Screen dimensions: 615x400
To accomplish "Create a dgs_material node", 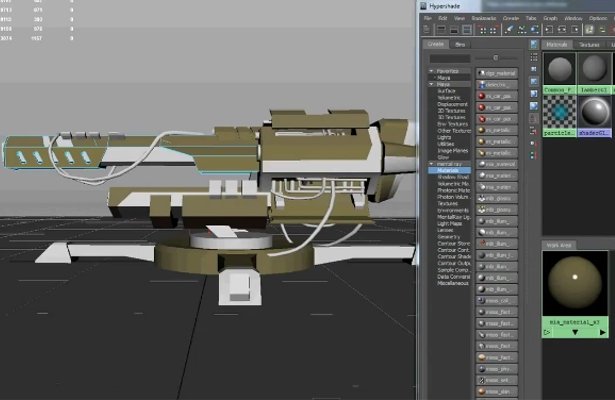I will coord(497,73).
